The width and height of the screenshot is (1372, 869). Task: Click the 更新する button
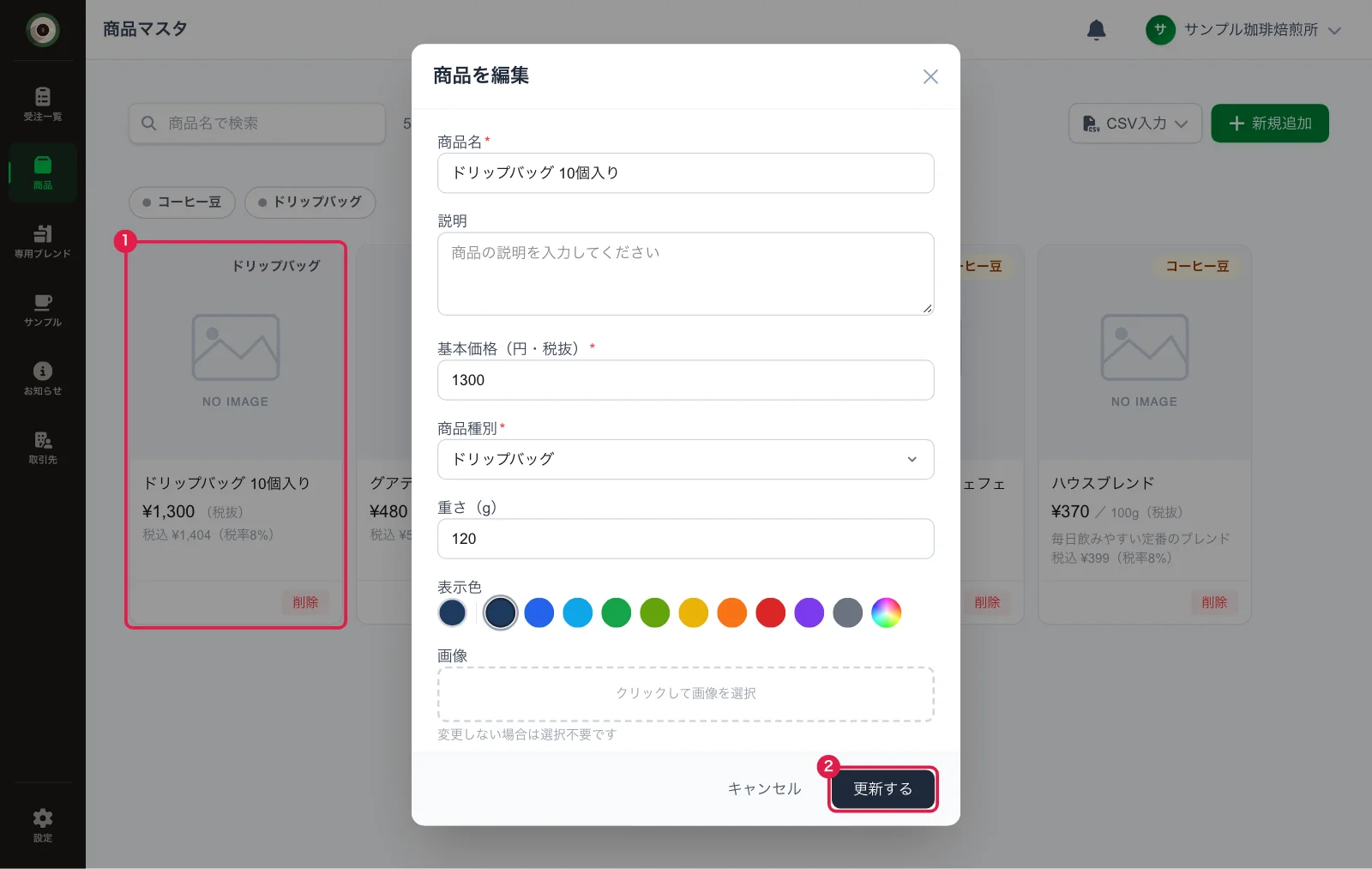[x=882, y=789]
